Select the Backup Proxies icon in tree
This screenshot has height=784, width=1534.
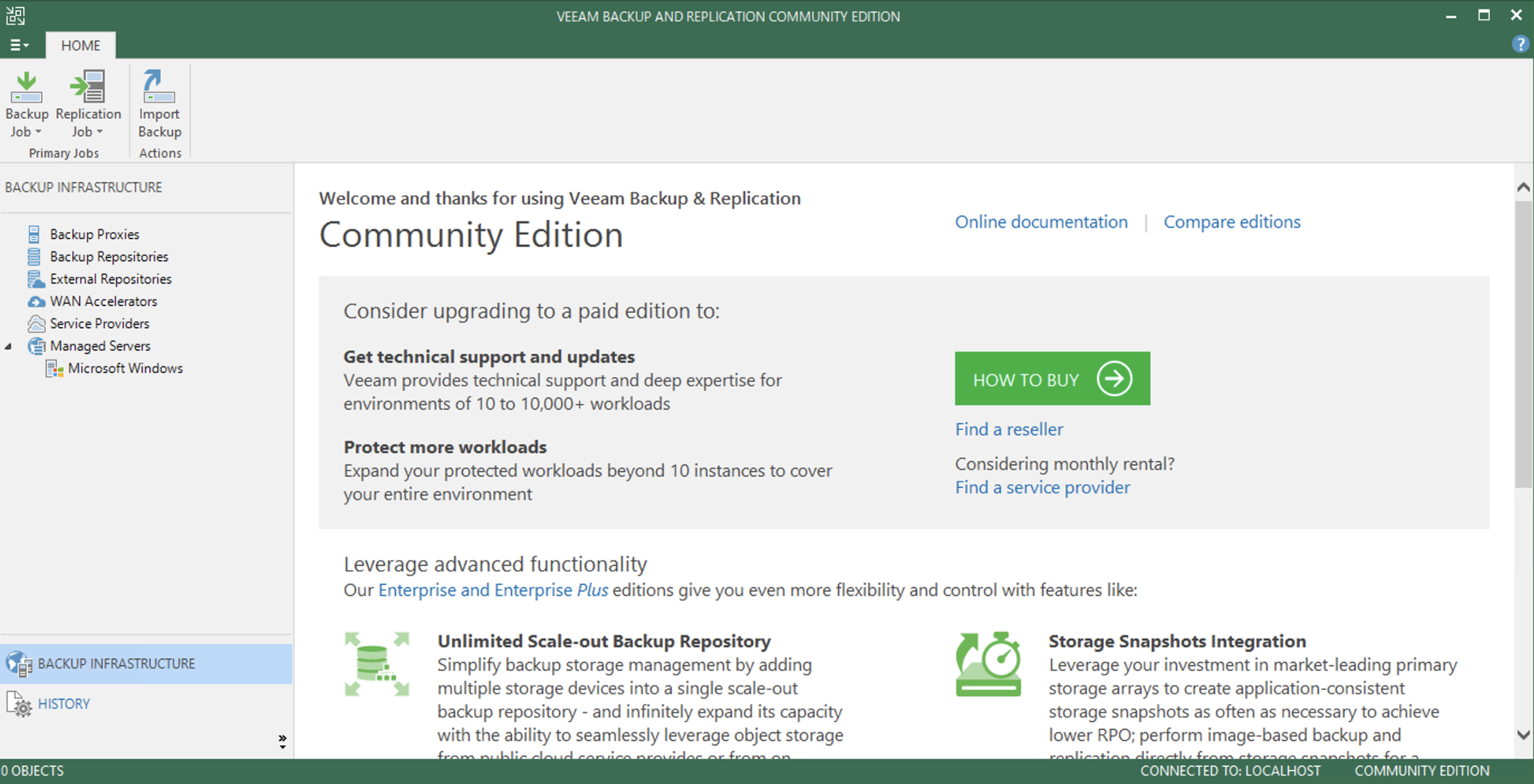[34, 234]
